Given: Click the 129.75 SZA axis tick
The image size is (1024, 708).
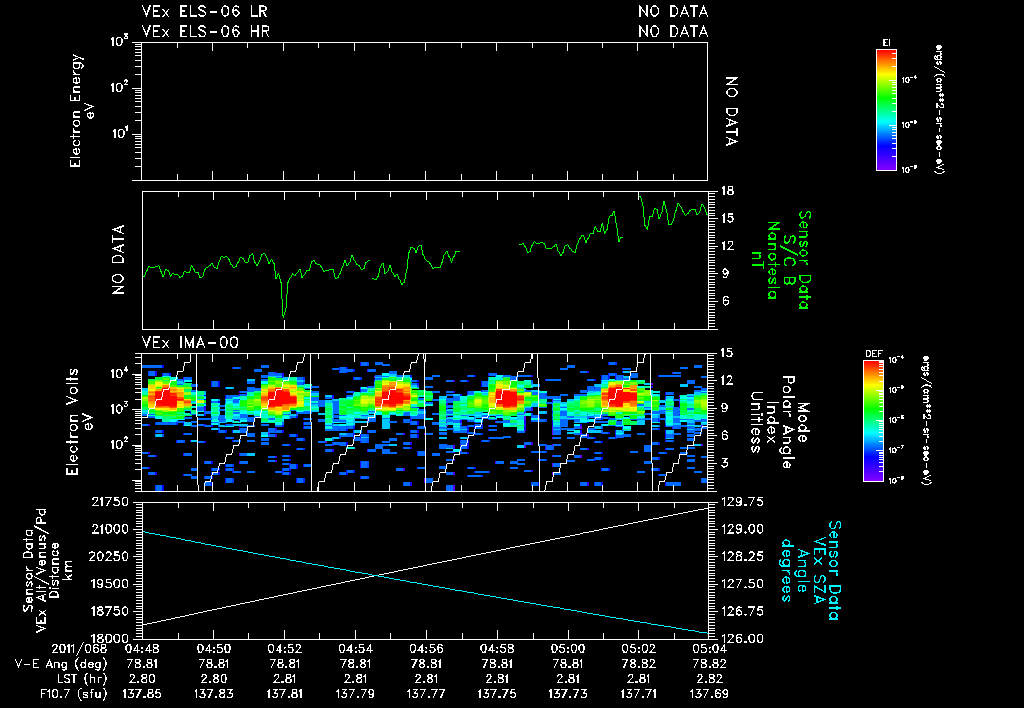Looking at the screenshot, I should pyautogui.click(x=743, y=502).
